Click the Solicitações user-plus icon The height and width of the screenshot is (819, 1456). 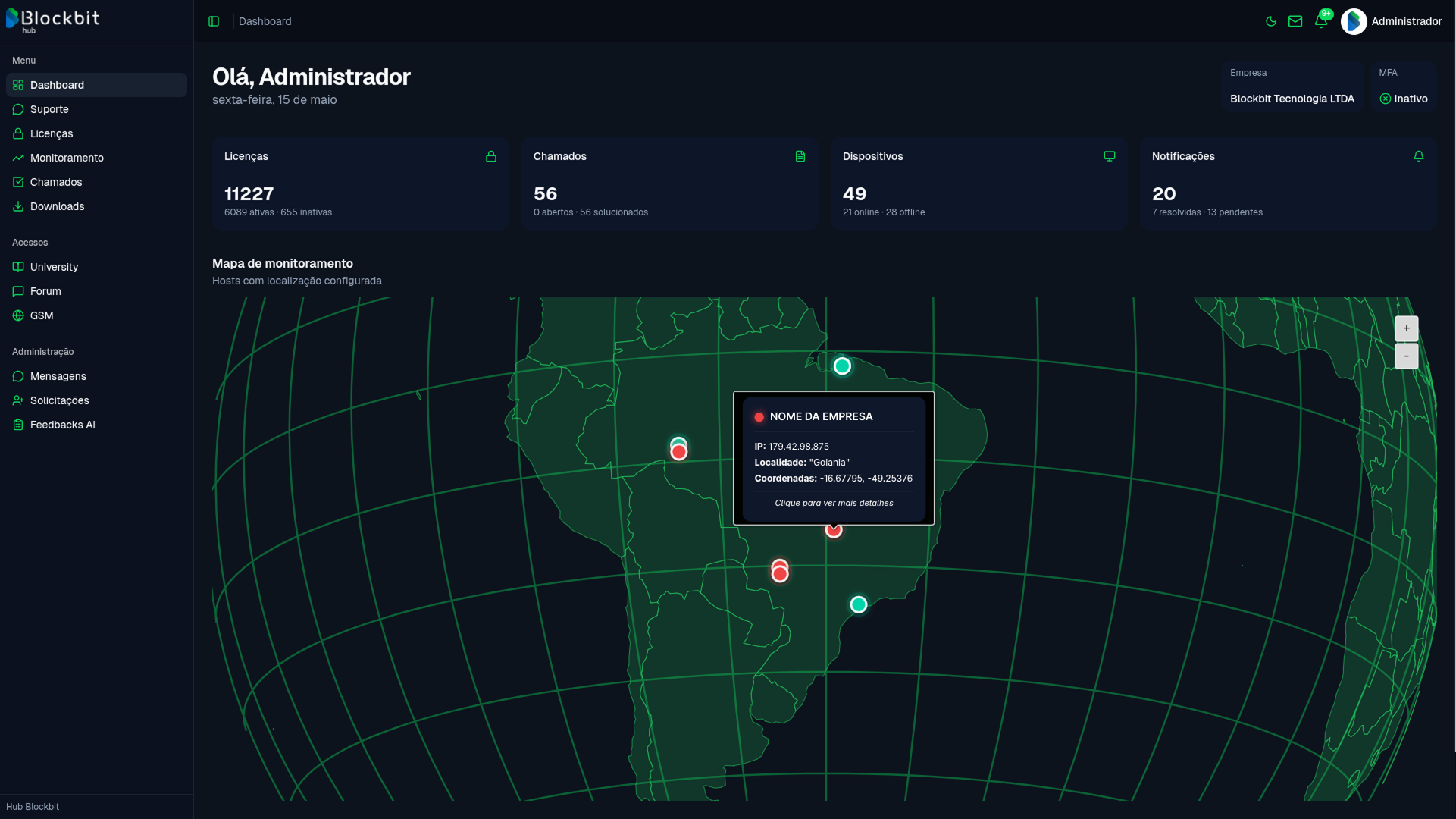(x=18, y=400)
